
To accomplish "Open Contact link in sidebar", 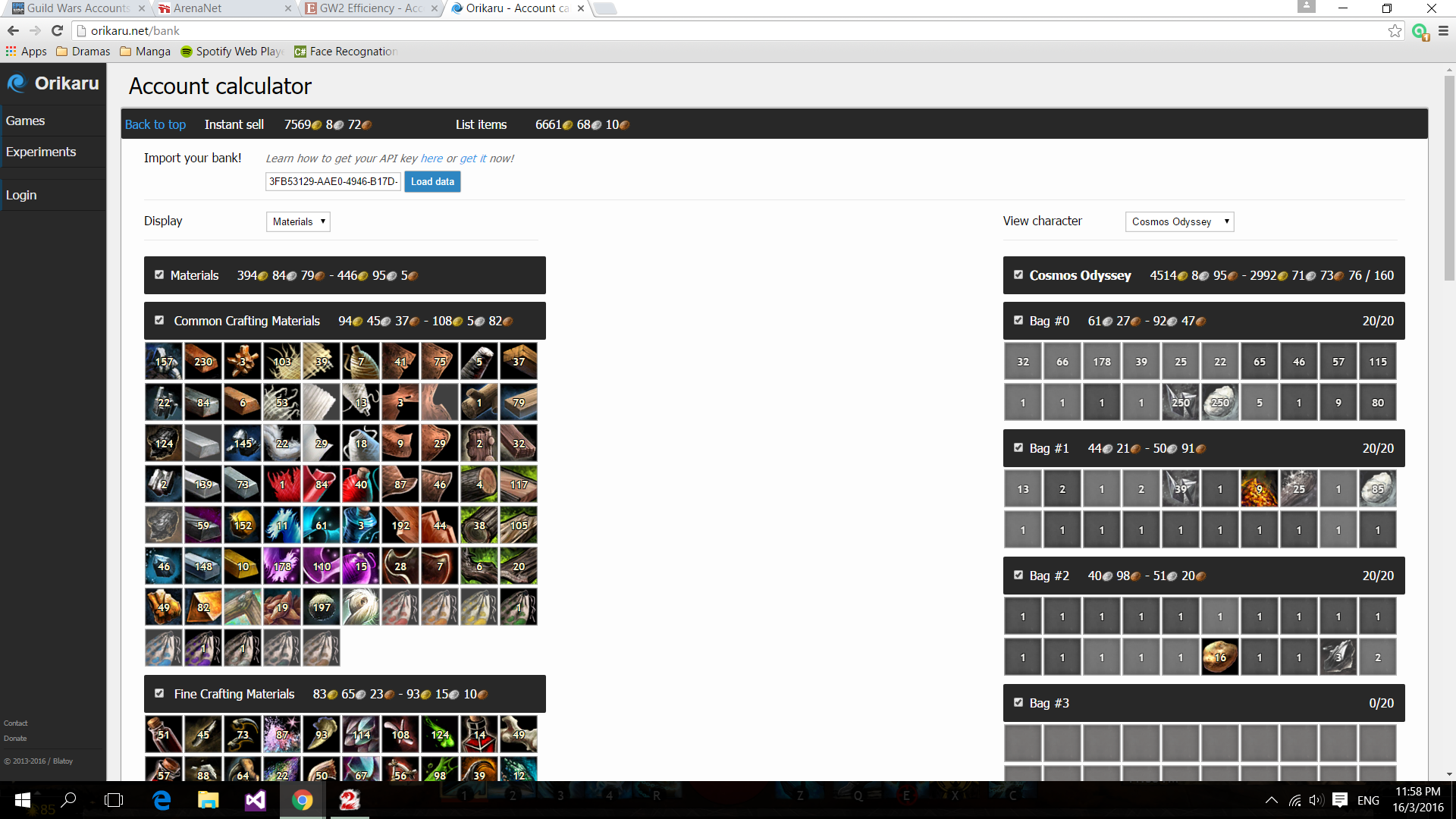I will point(16,723).
